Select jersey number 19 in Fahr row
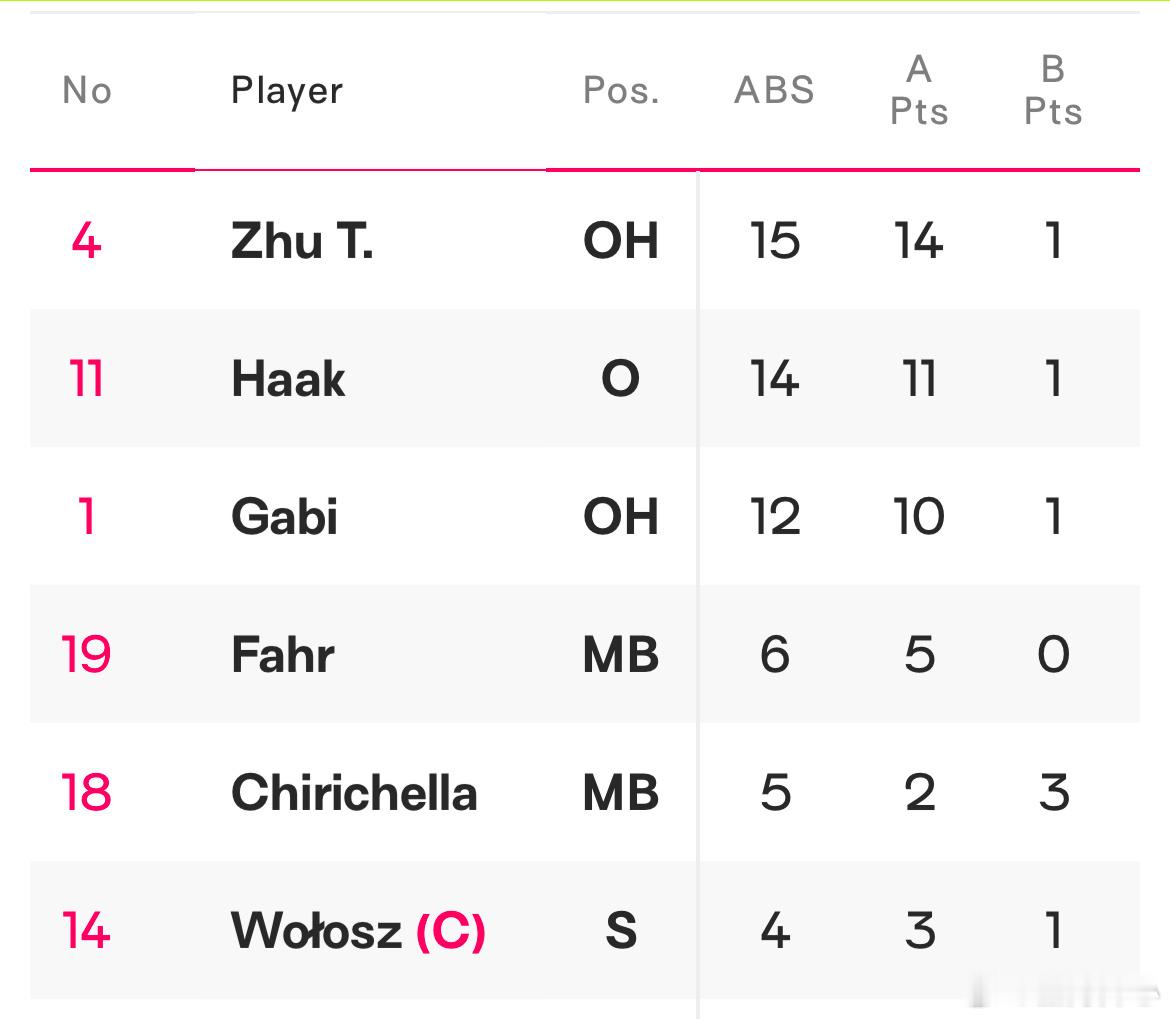 [87, 654]
